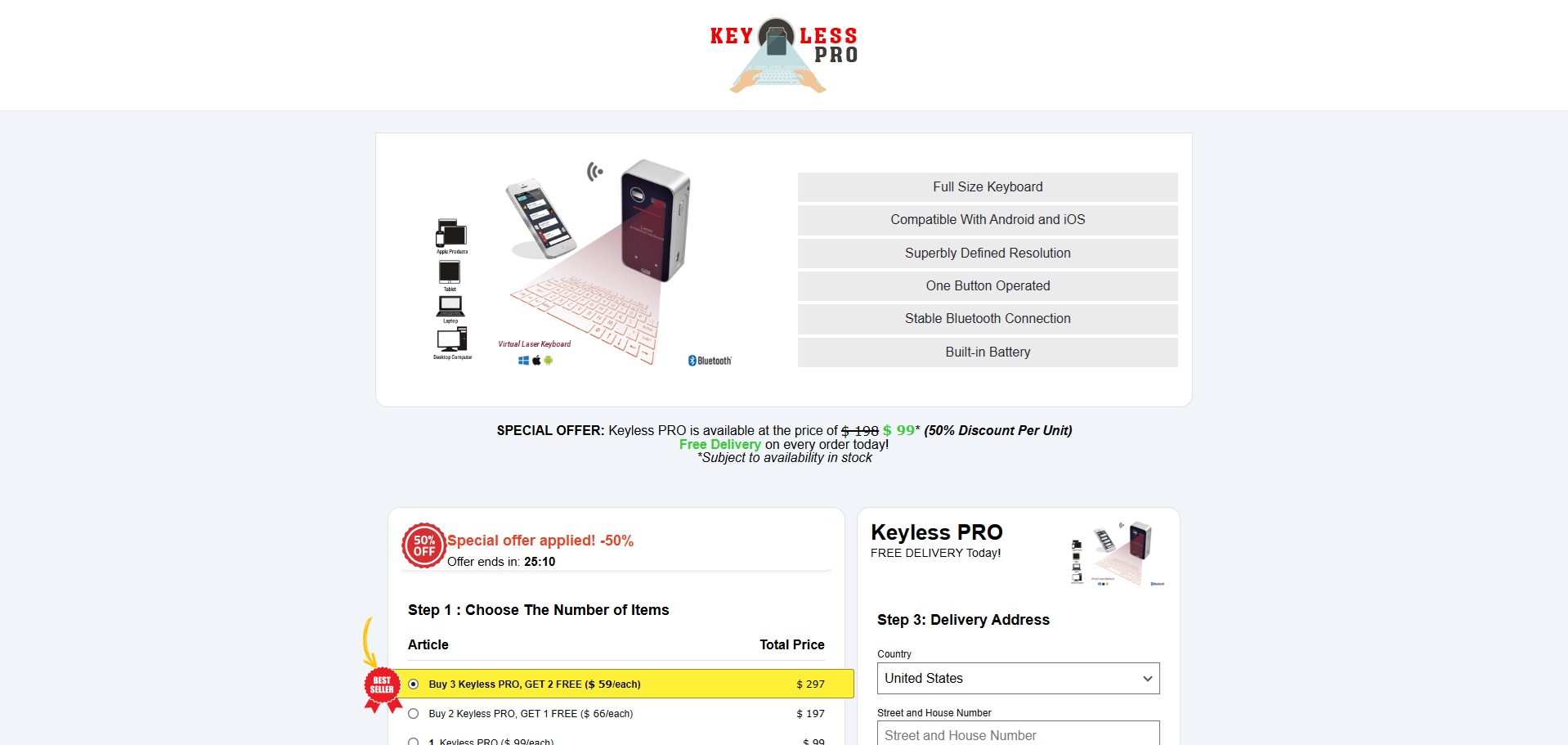The image size is (1568, 745).
Task: Click the Desktop Computer device icon
Action: pos(452,343)
